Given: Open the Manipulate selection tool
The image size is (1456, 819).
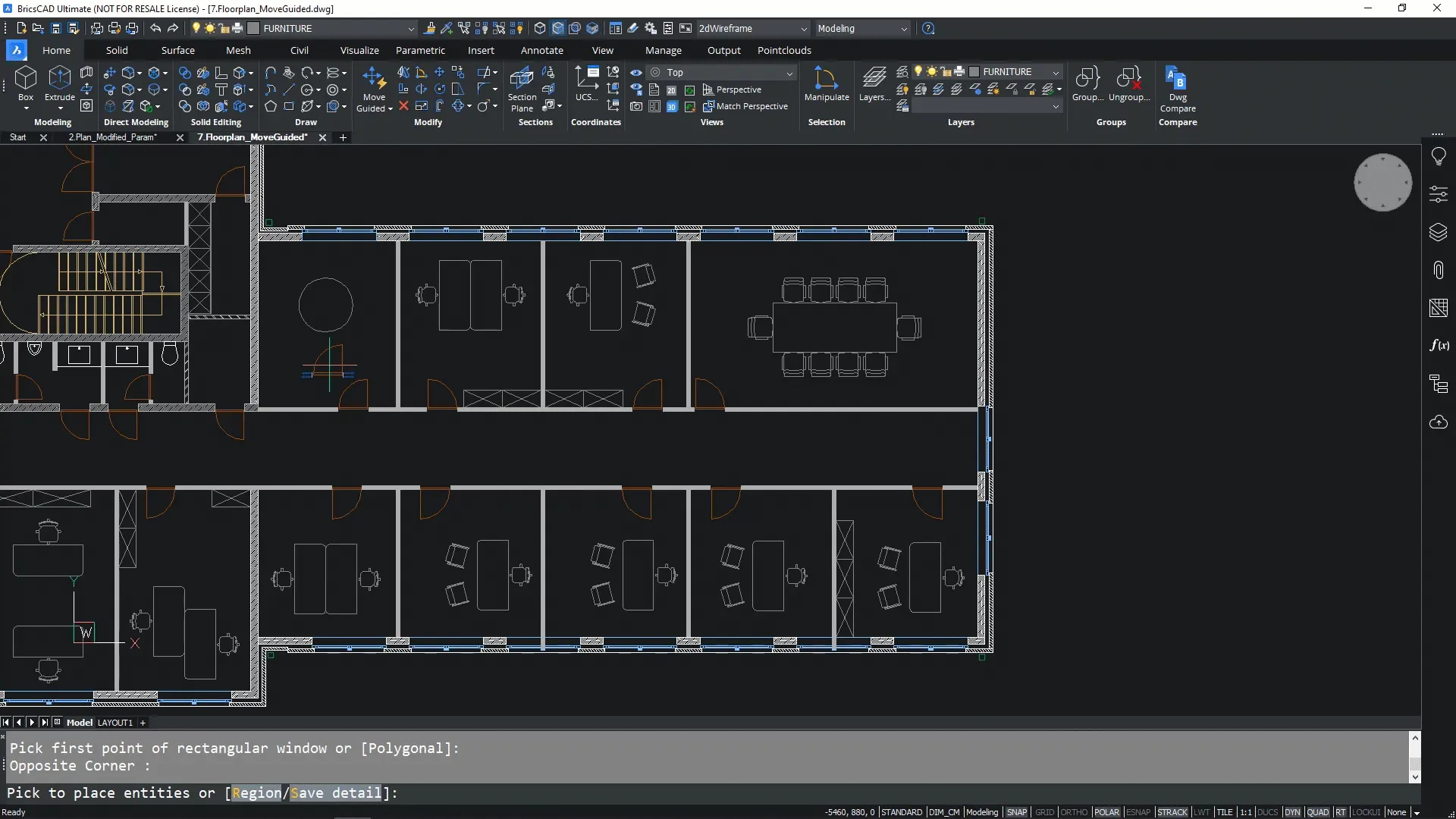Looking at the screenshot, I should click(826, 79).
